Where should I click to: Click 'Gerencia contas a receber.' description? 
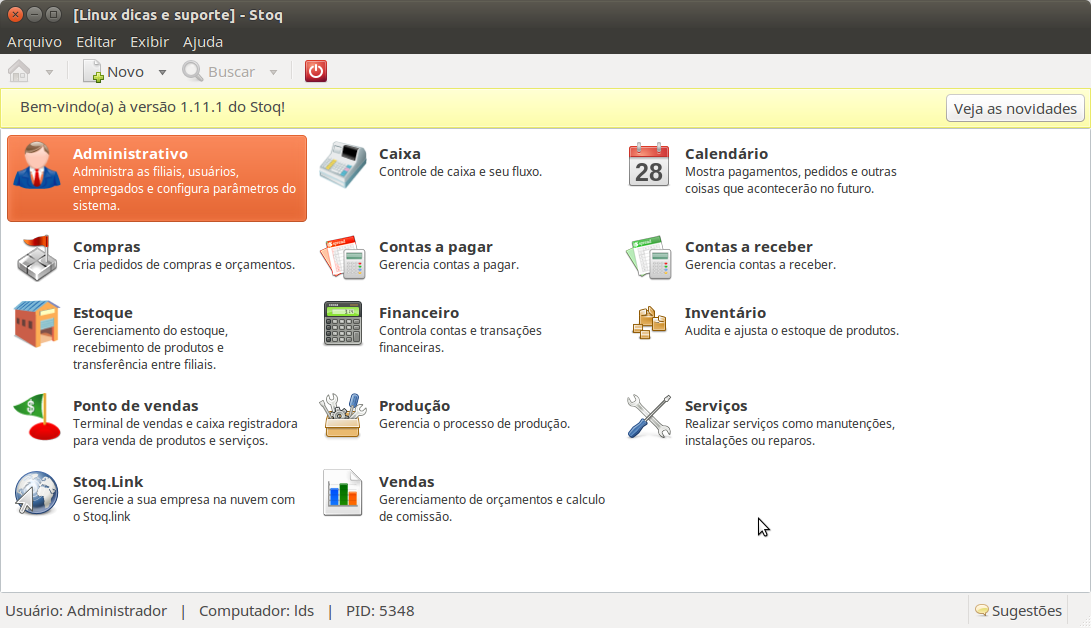(x=760, y=265)
